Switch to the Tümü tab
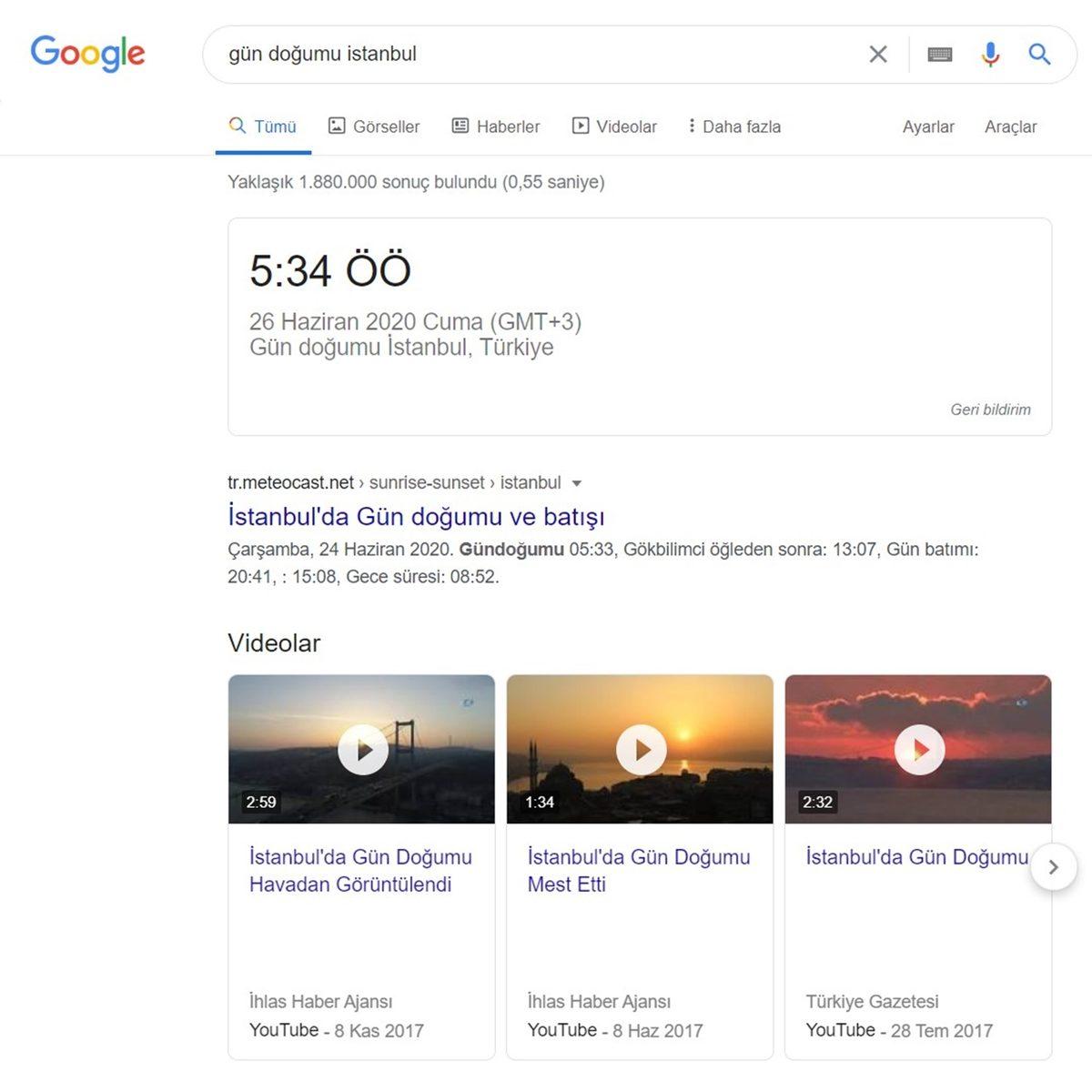 pyautogui.click(x=263, y=126)
